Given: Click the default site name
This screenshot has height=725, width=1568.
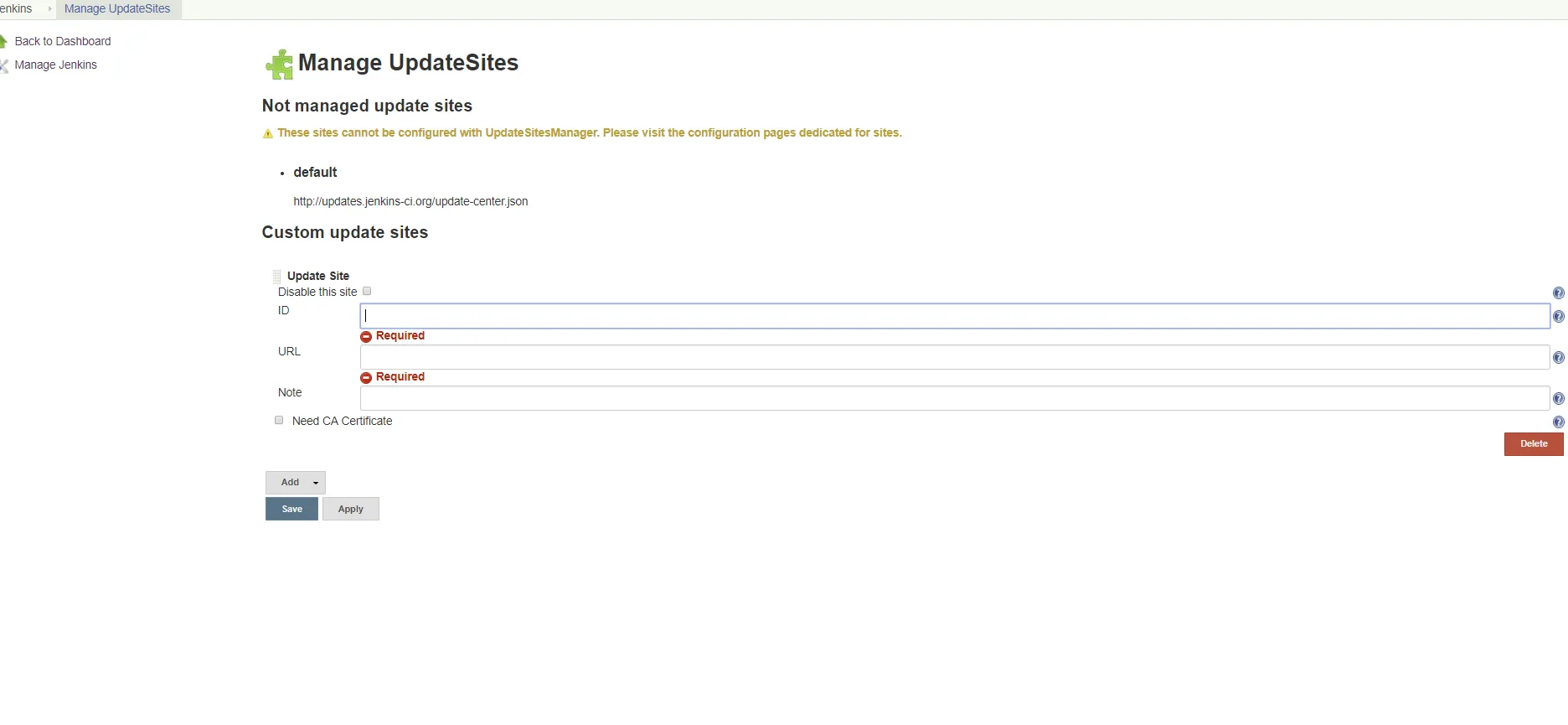Looking at the screenshot, I should coord(315,172).
